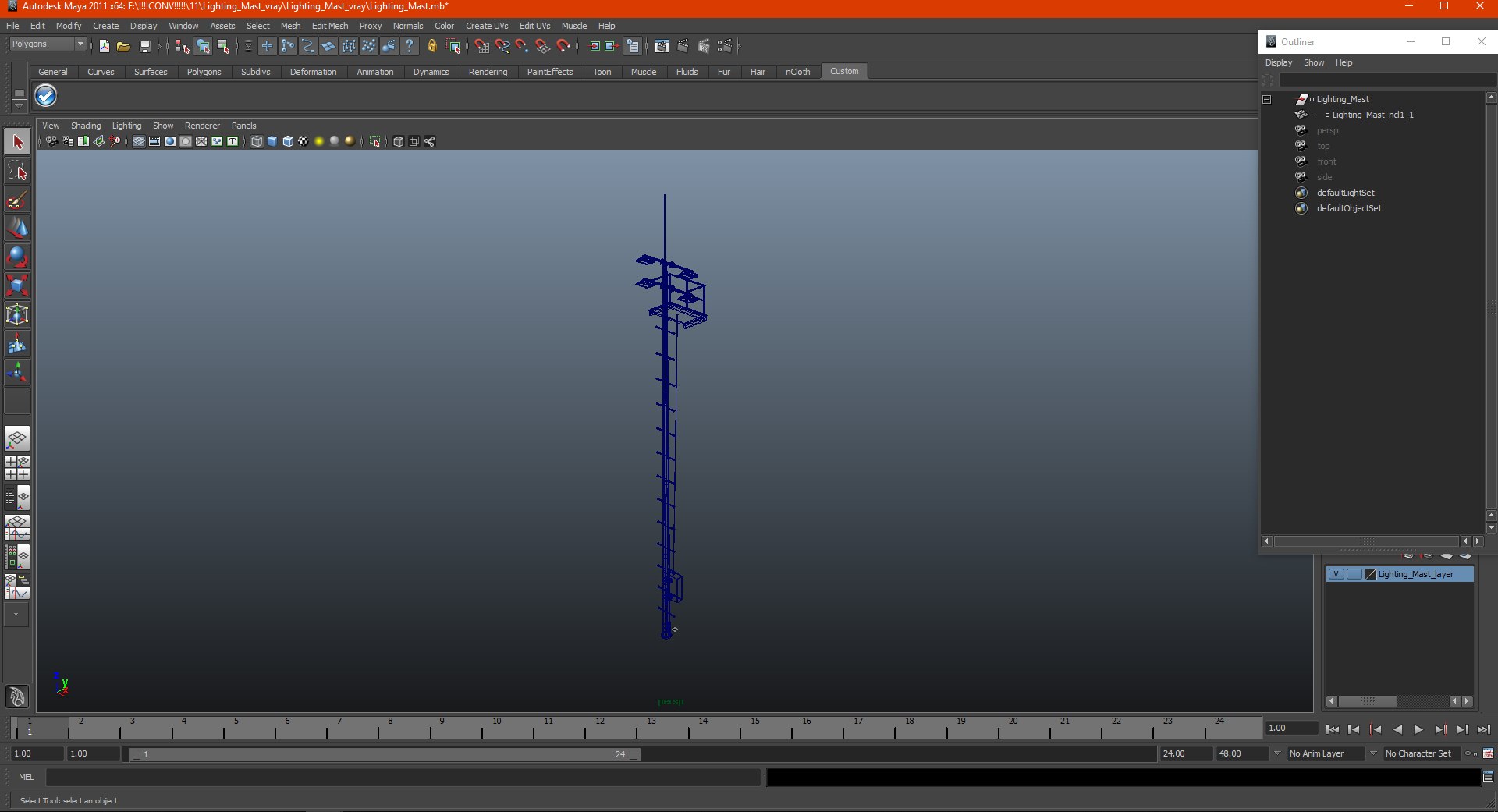Click the key icon for auto keyframe
The image size is (1498, 812).
(x=1471, y=753)
